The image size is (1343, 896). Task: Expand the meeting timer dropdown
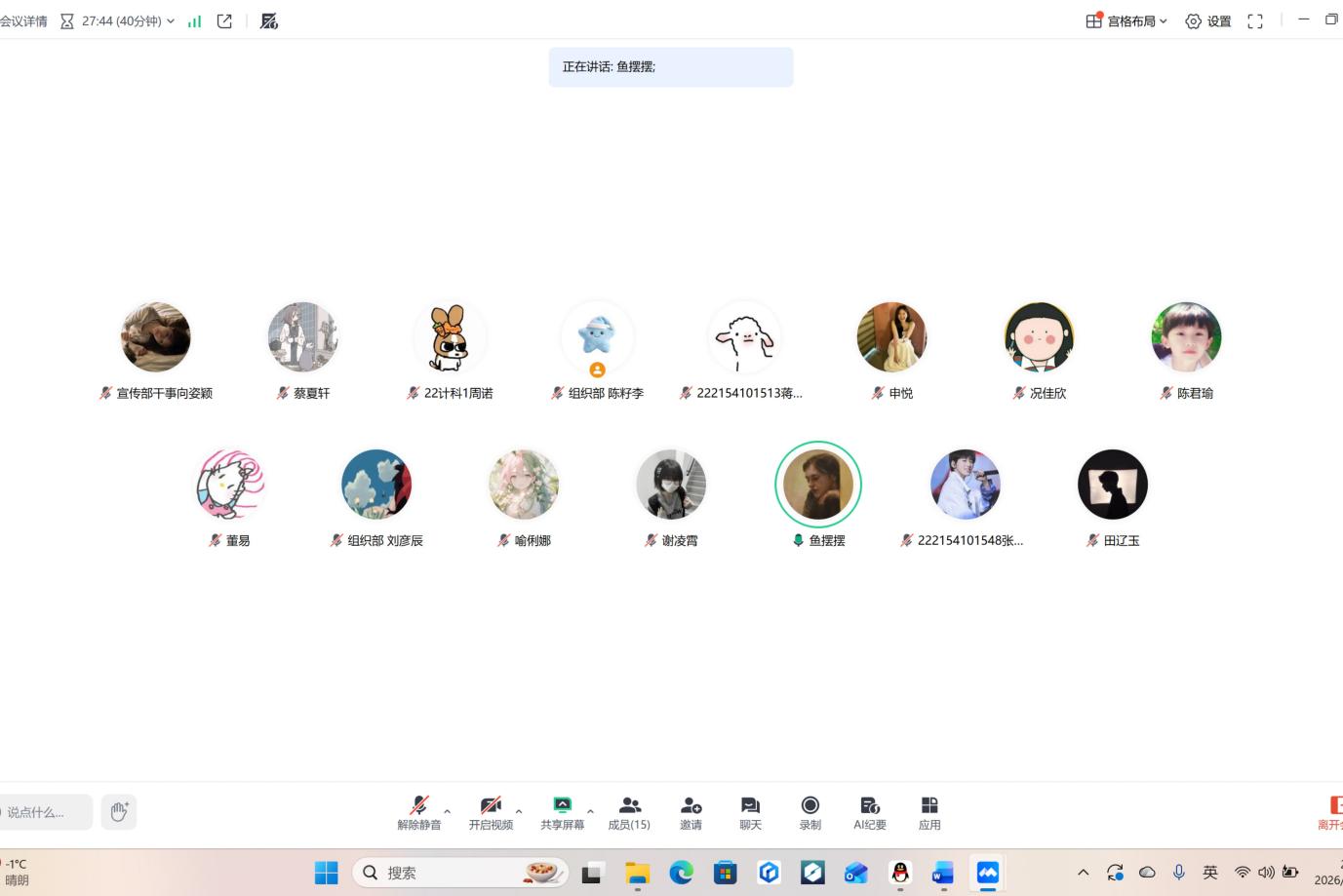[x=171, y=20]
